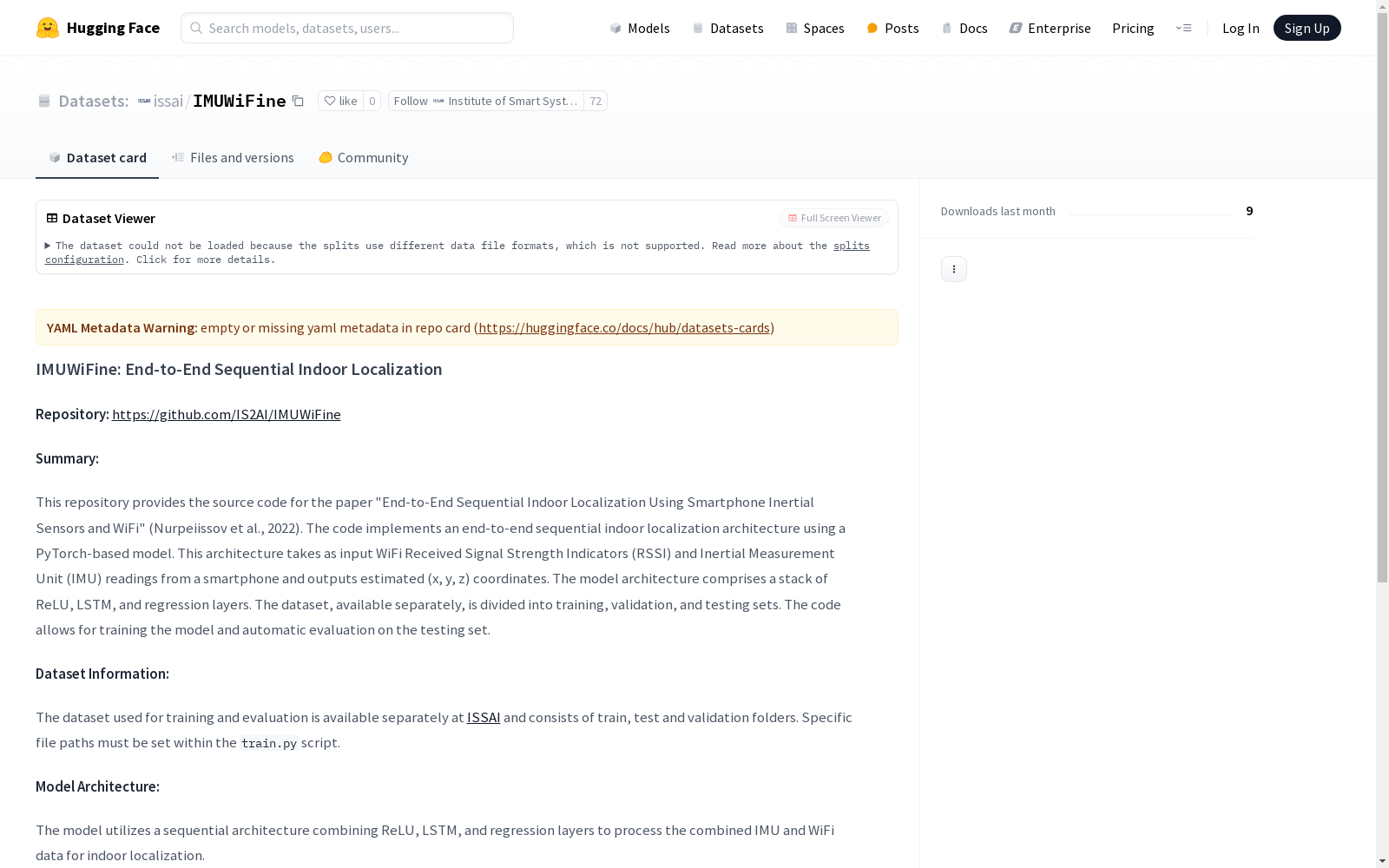
Task: Open the Community tab
Action: pyautogui.click(x=363, y=157)
